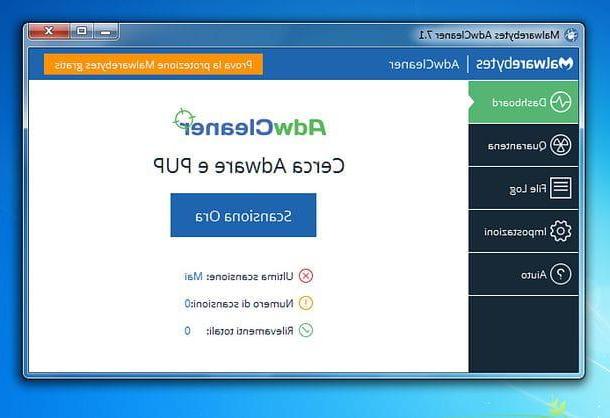This screenshot has height=418, width=610.
Task: Click the Malwarebytes AdwCleaner 7.1 window title
Action: point(489,35)
